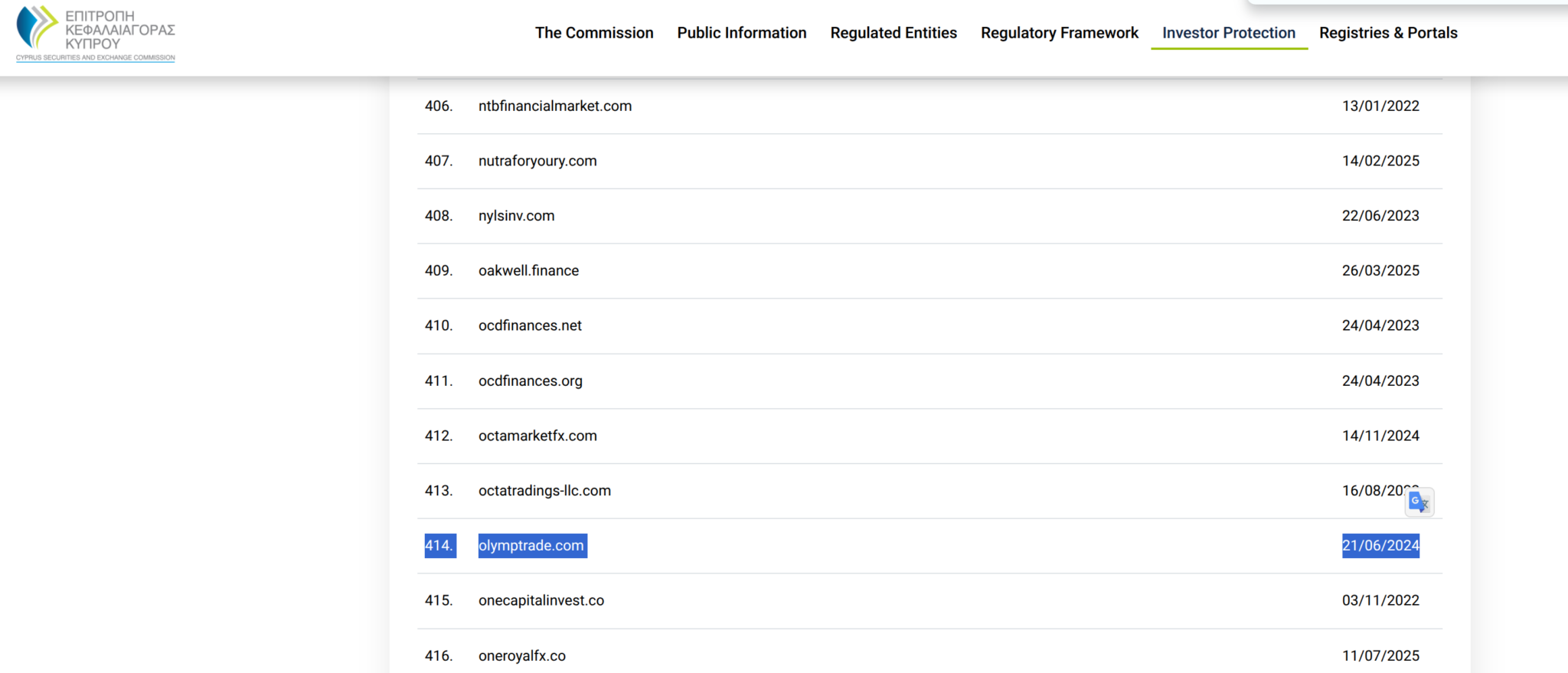
Task: Open the Public Information menu
Action: pyautogui.click(x=741, y=33)
